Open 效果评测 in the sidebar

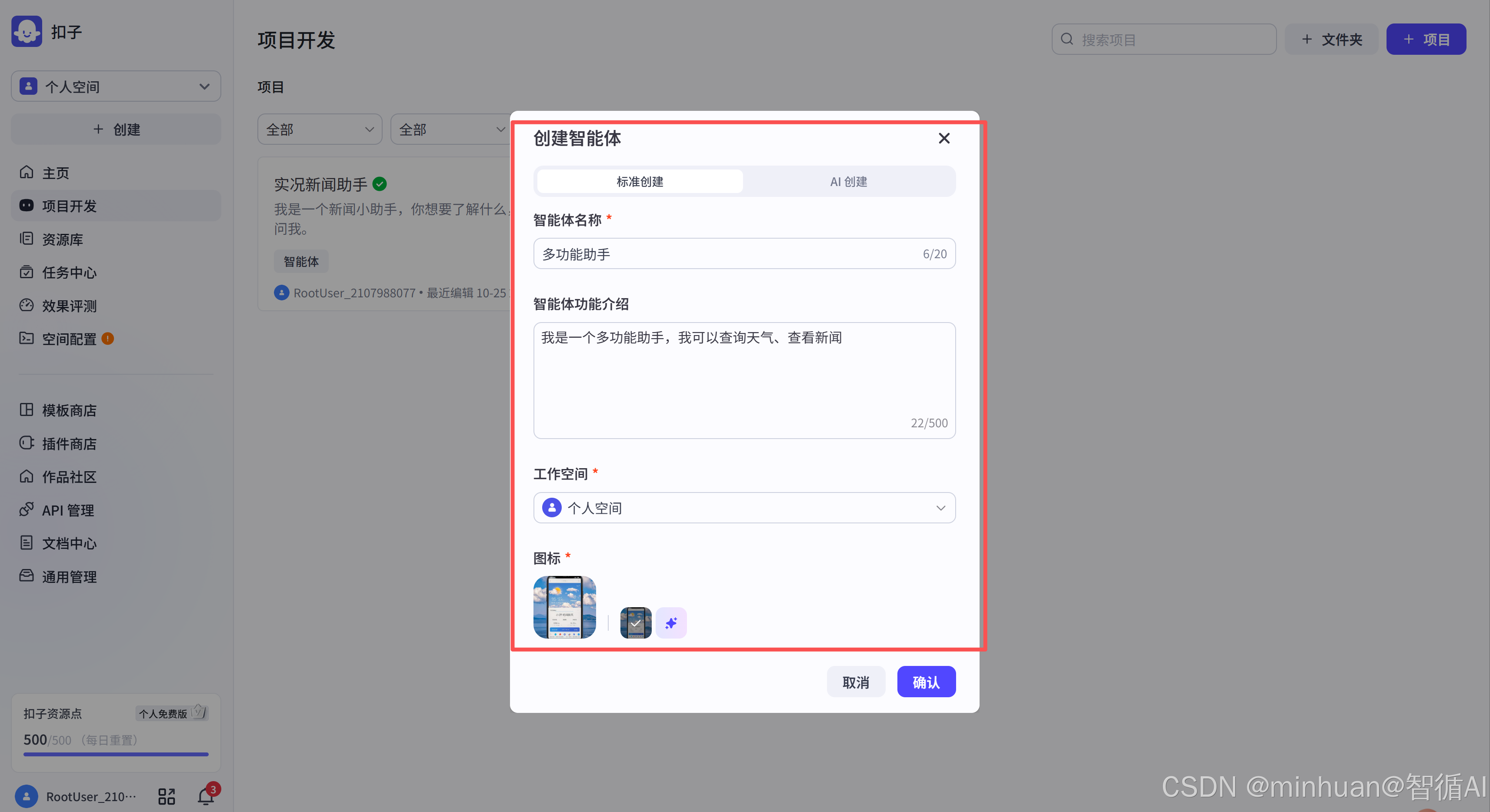coord(69,306)
